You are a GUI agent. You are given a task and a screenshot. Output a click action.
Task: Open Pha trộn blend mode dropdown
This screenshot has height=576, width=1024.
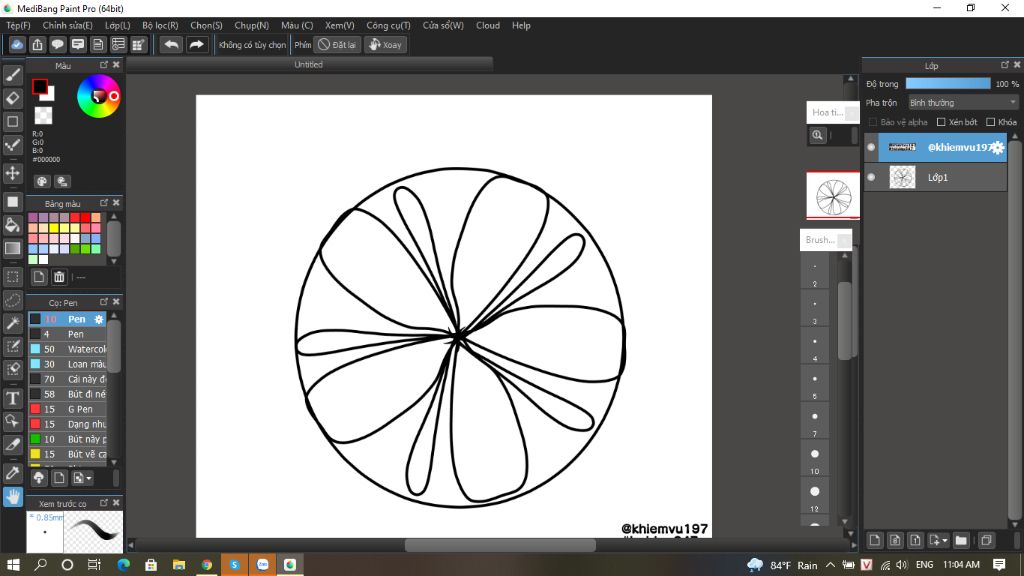point(963,103)
